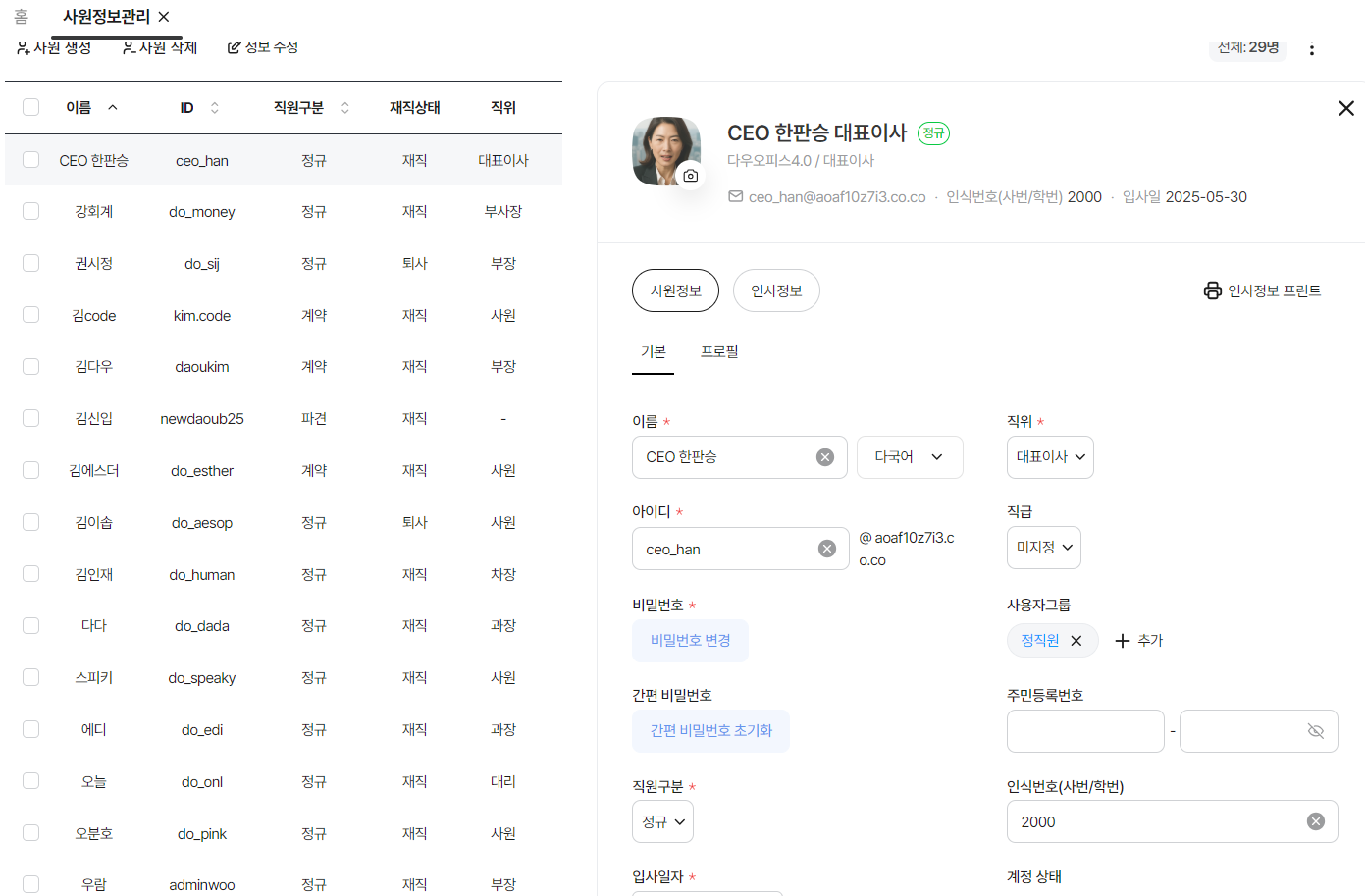Open the 직위 dropdown showing 대표이사

[1050, 457]
